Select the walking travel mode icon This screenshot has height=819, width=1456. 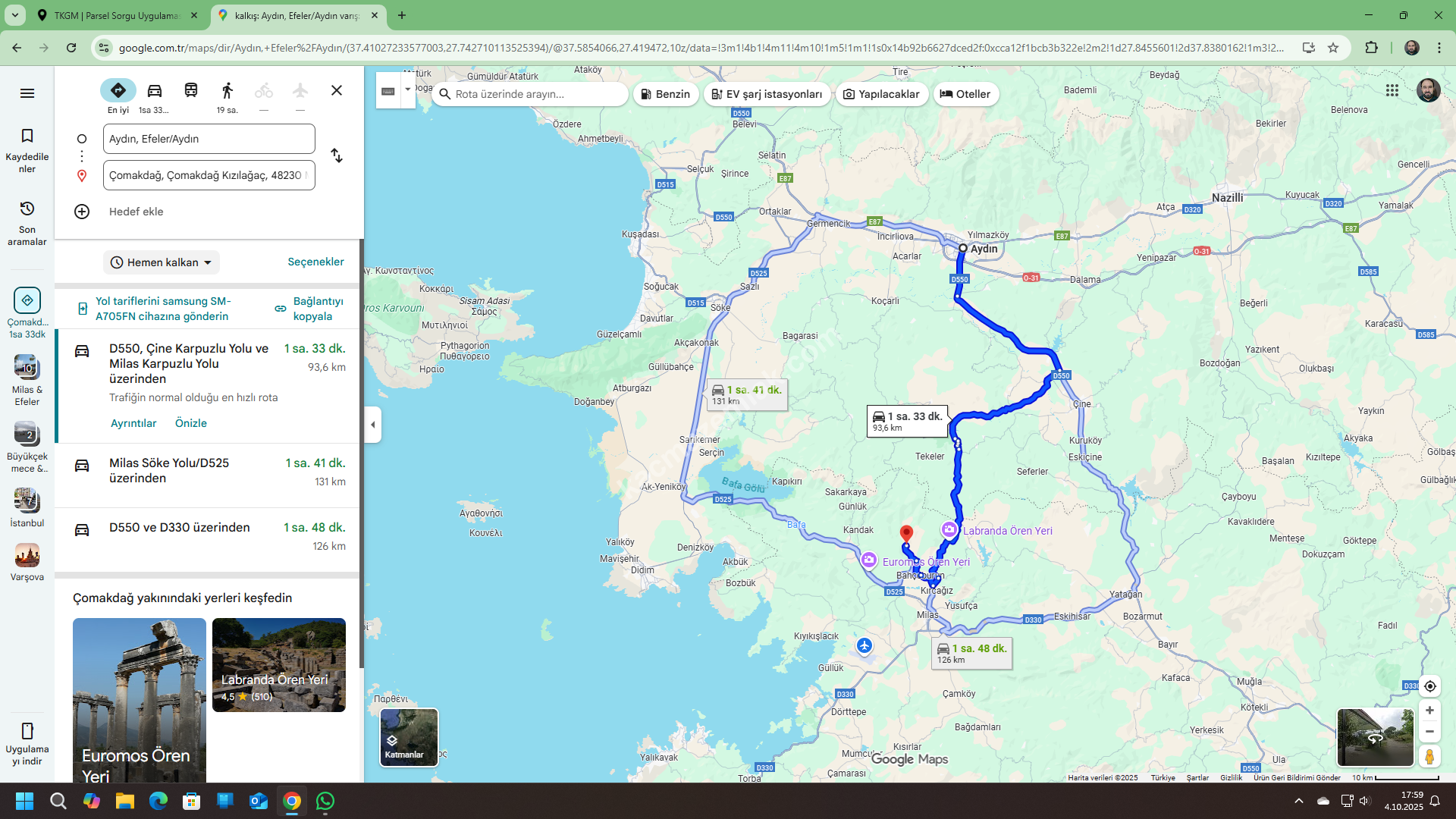pos(227,91)
